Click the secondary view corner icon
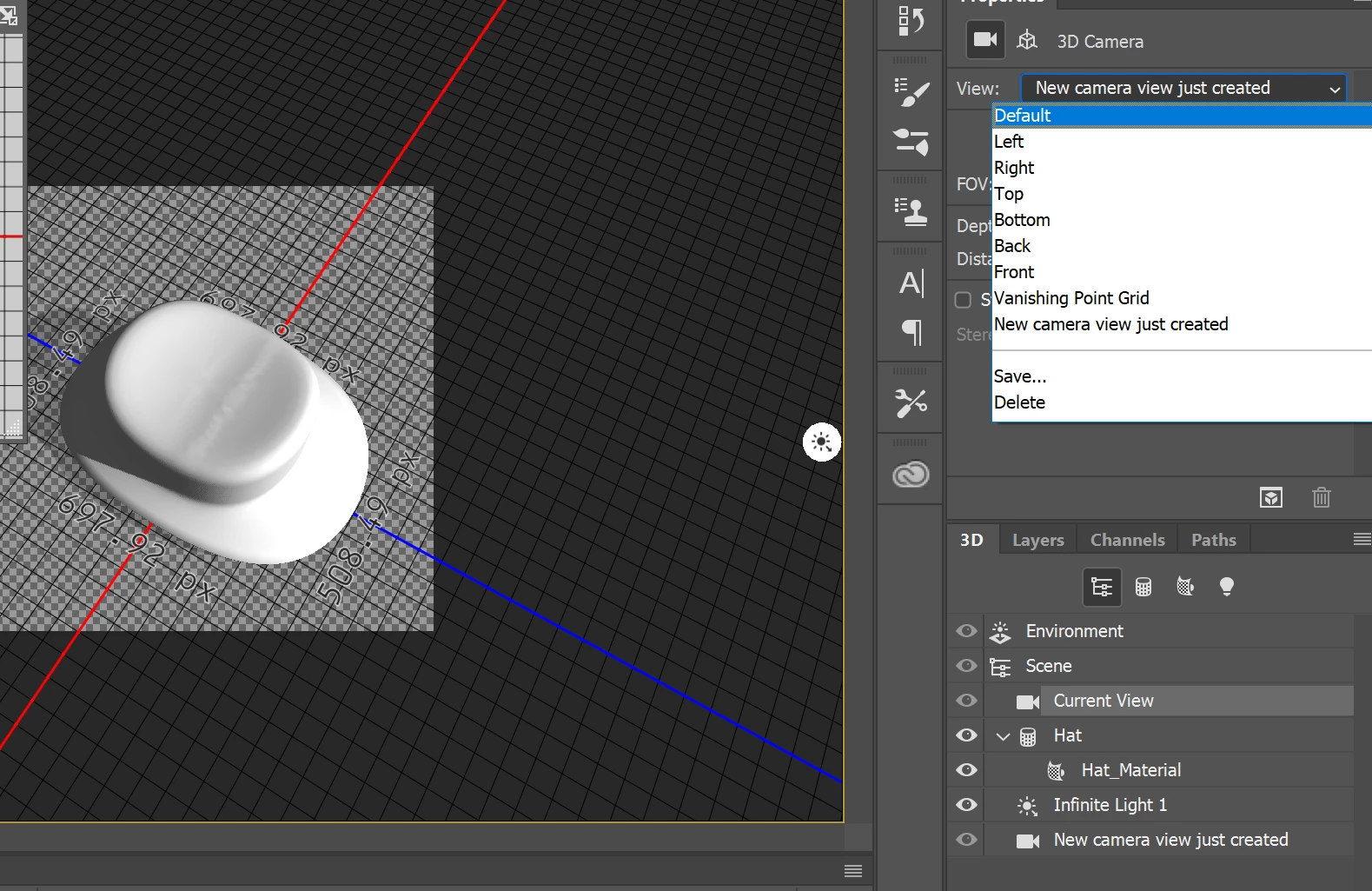Screen dimensions: 1372x891 coord(8,15)
